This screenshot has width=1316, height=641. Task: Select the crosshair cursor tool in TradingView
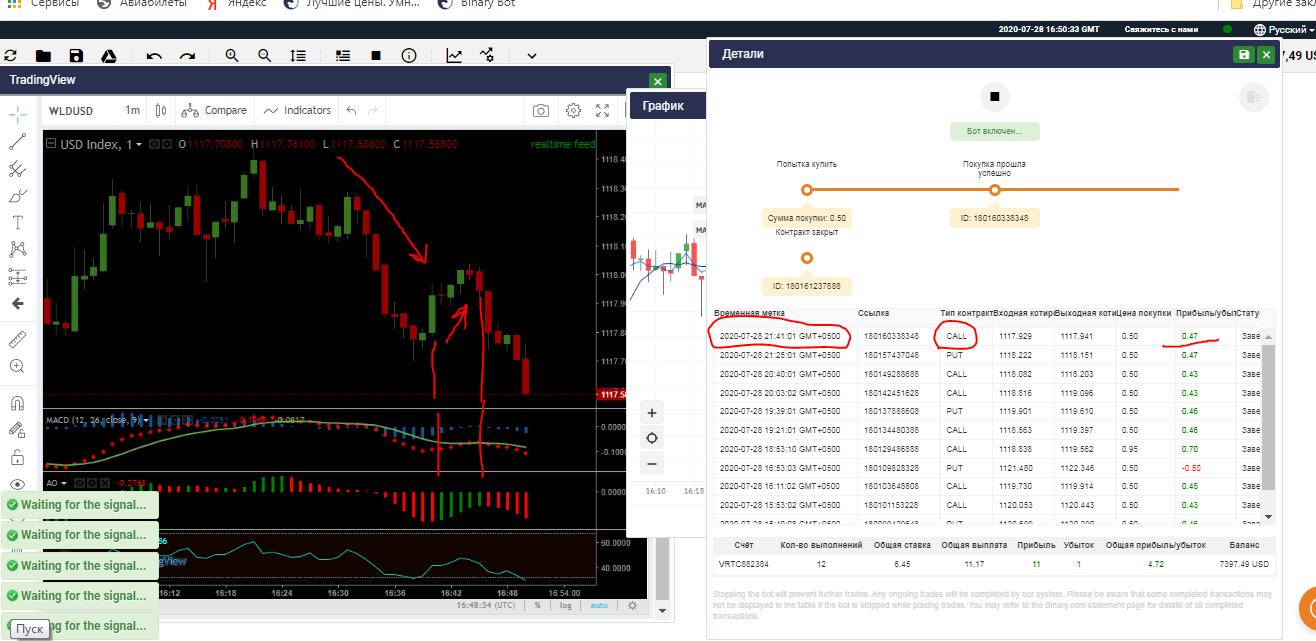pyautogui.click(x=17, y=113)
